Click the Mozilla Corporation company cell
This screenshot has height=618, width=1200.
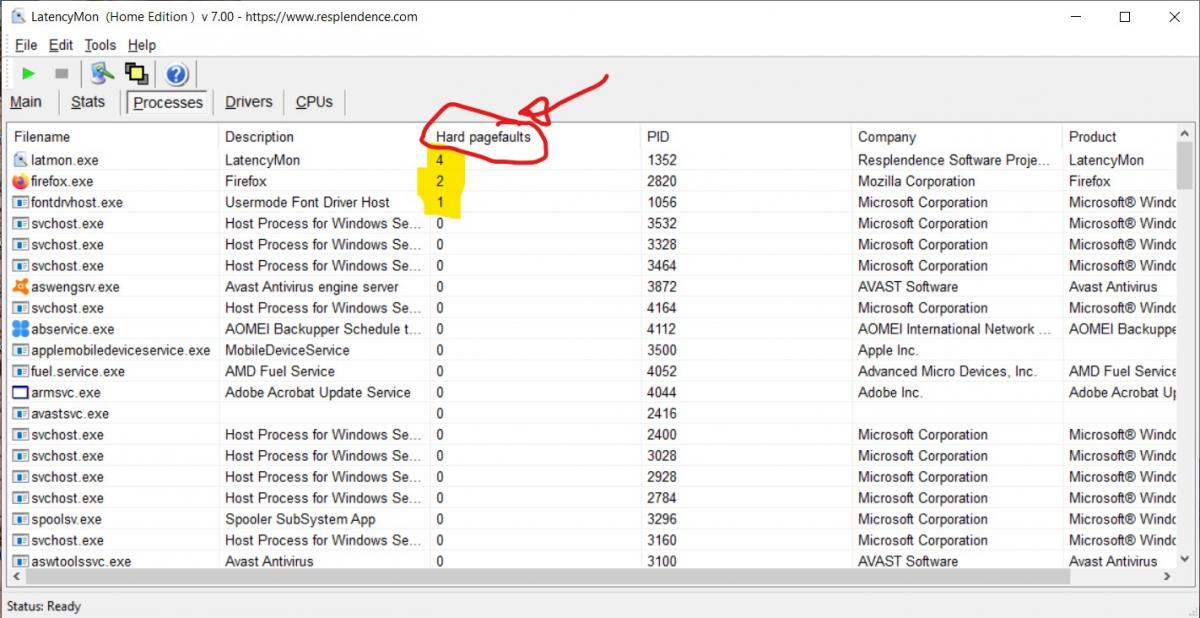click(916, 181)
